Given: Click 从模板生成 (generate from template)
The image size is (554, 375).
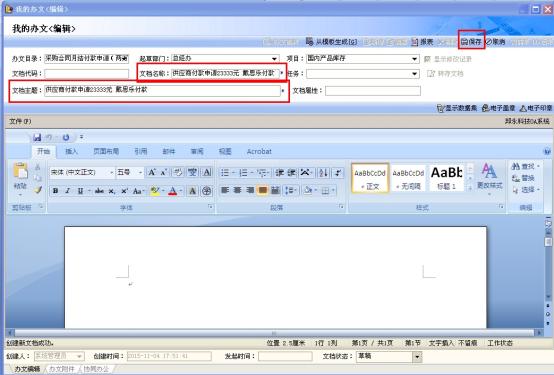Looking at the screenshot, I should (x=331, y=42).
